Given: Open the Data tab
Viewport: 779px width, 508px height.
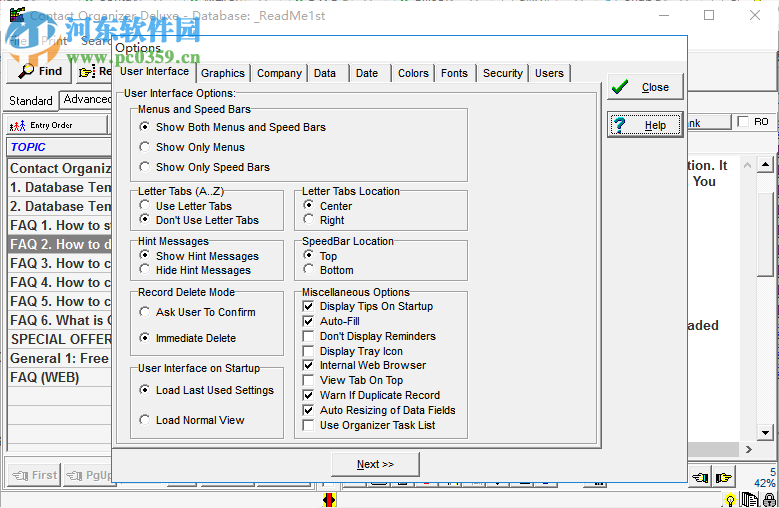Looking at the screenshot, I should [325, 73].
